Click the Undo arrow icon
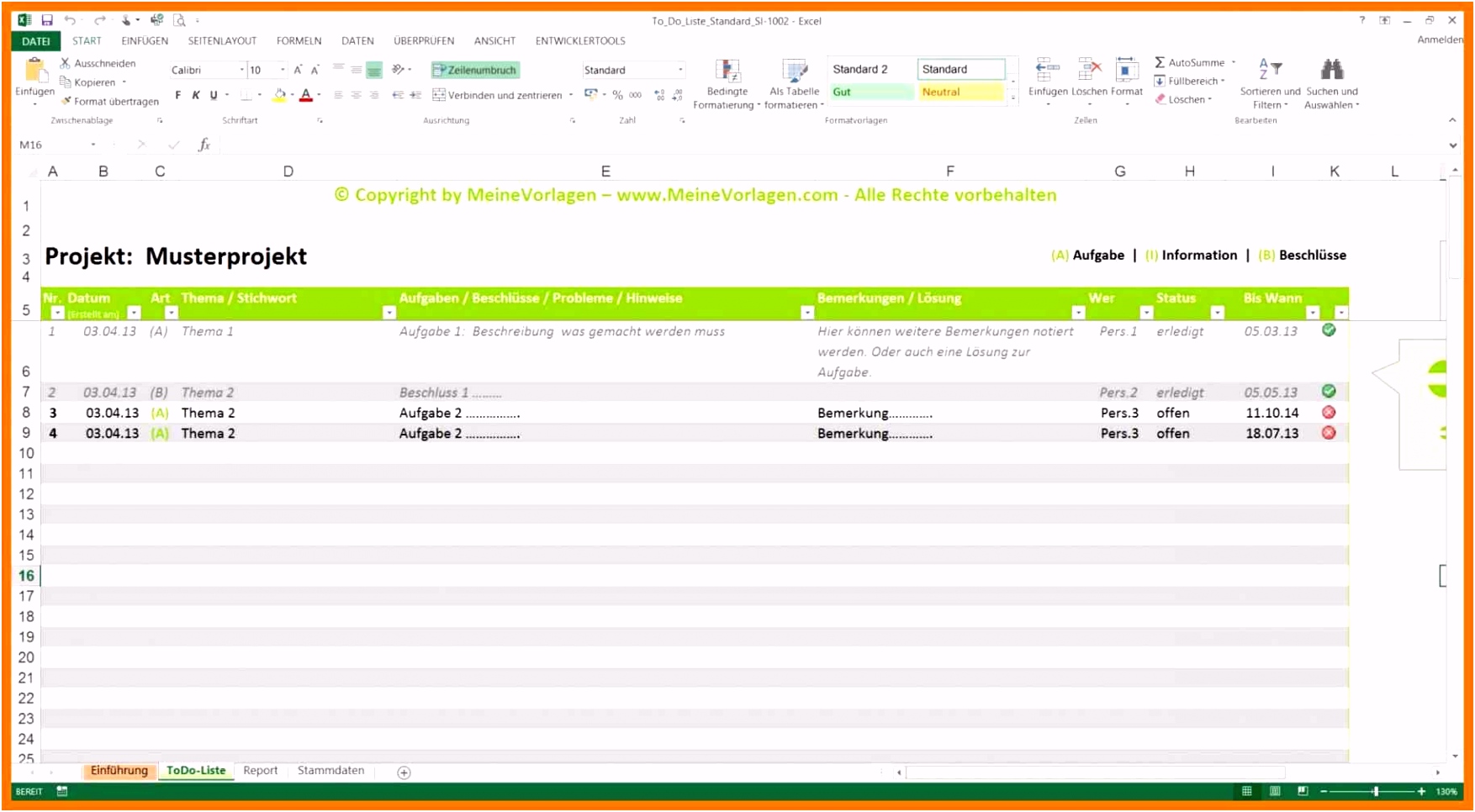 coord(70,20)
